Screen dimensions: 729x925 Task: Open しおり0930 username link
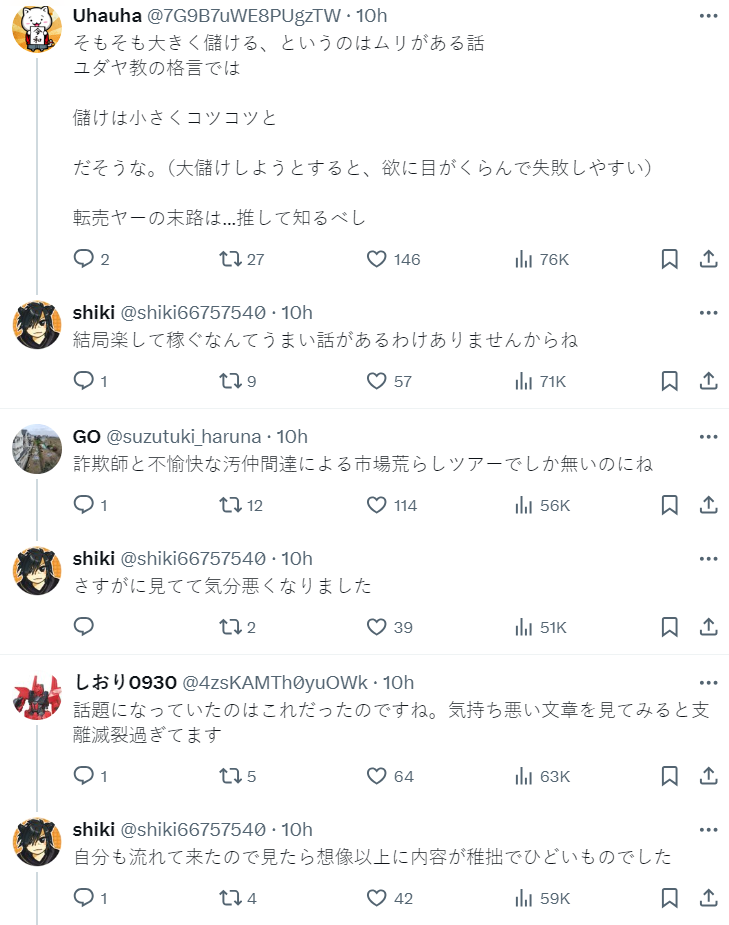pyautogui.click(x=124, y=682)
